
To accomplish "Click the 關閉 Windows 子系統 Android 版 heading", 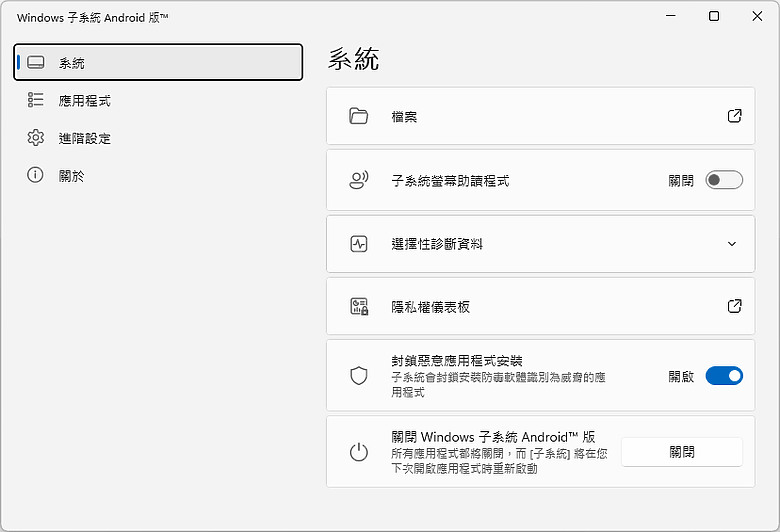I will tap(493, 437).
